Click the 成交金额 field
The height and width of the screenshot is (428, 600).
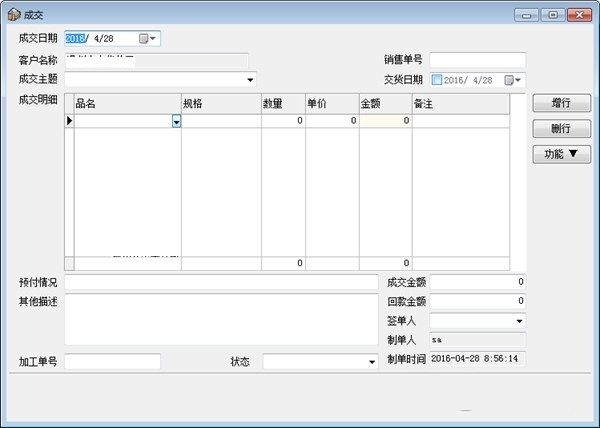click(478, 282)
